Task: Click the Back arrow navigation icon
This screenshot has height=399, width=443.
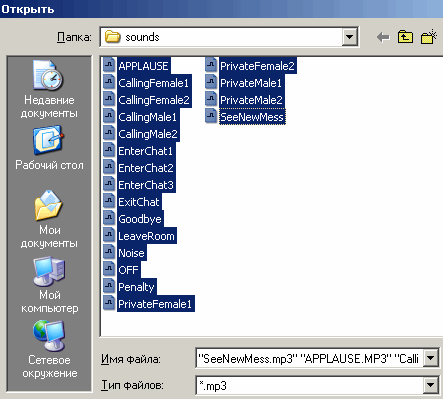Action: coord(383,37)
